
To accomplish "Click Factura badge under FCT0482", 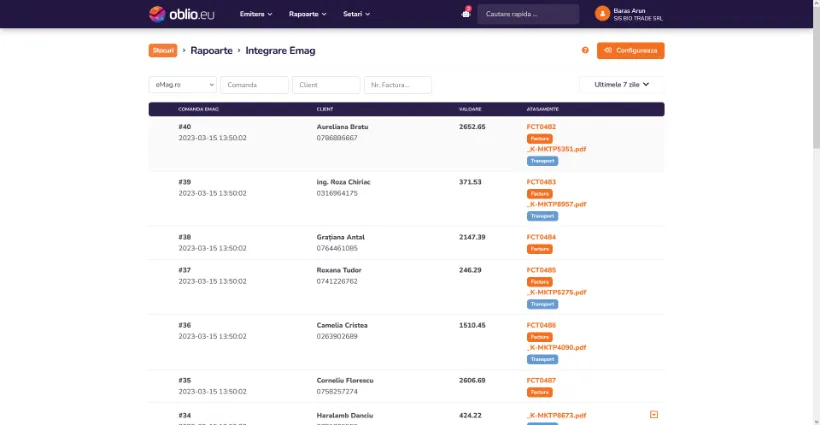I will pyautogui.click(x=540, y=139).
